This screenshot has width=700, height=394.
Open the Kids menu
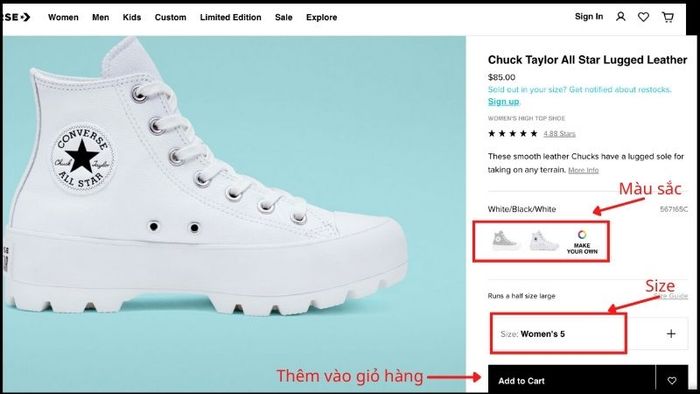coord(132,17)
